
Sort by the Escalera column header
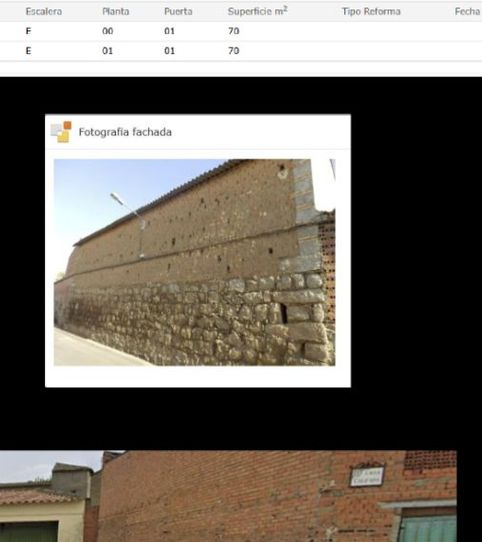(44, 11)
